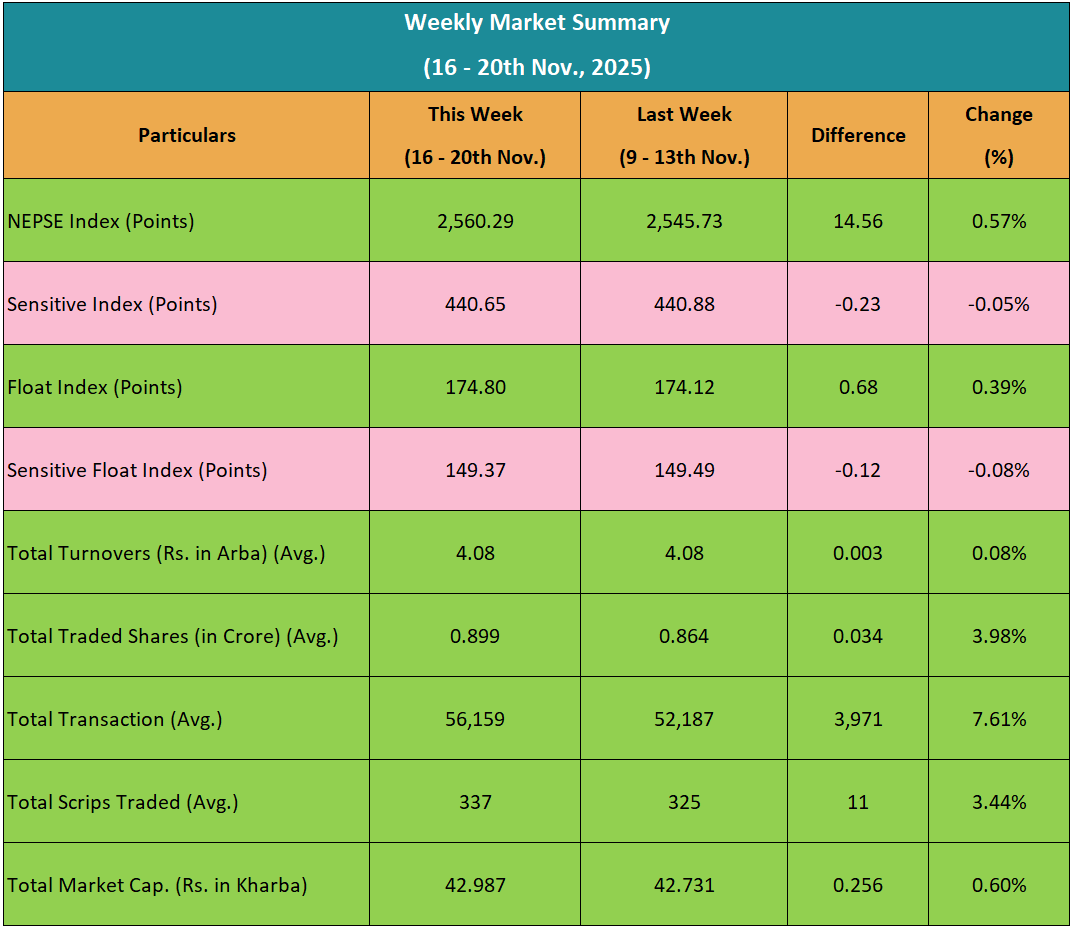Select the Sensitive Index (Points) row label

[x=112, y=304]
